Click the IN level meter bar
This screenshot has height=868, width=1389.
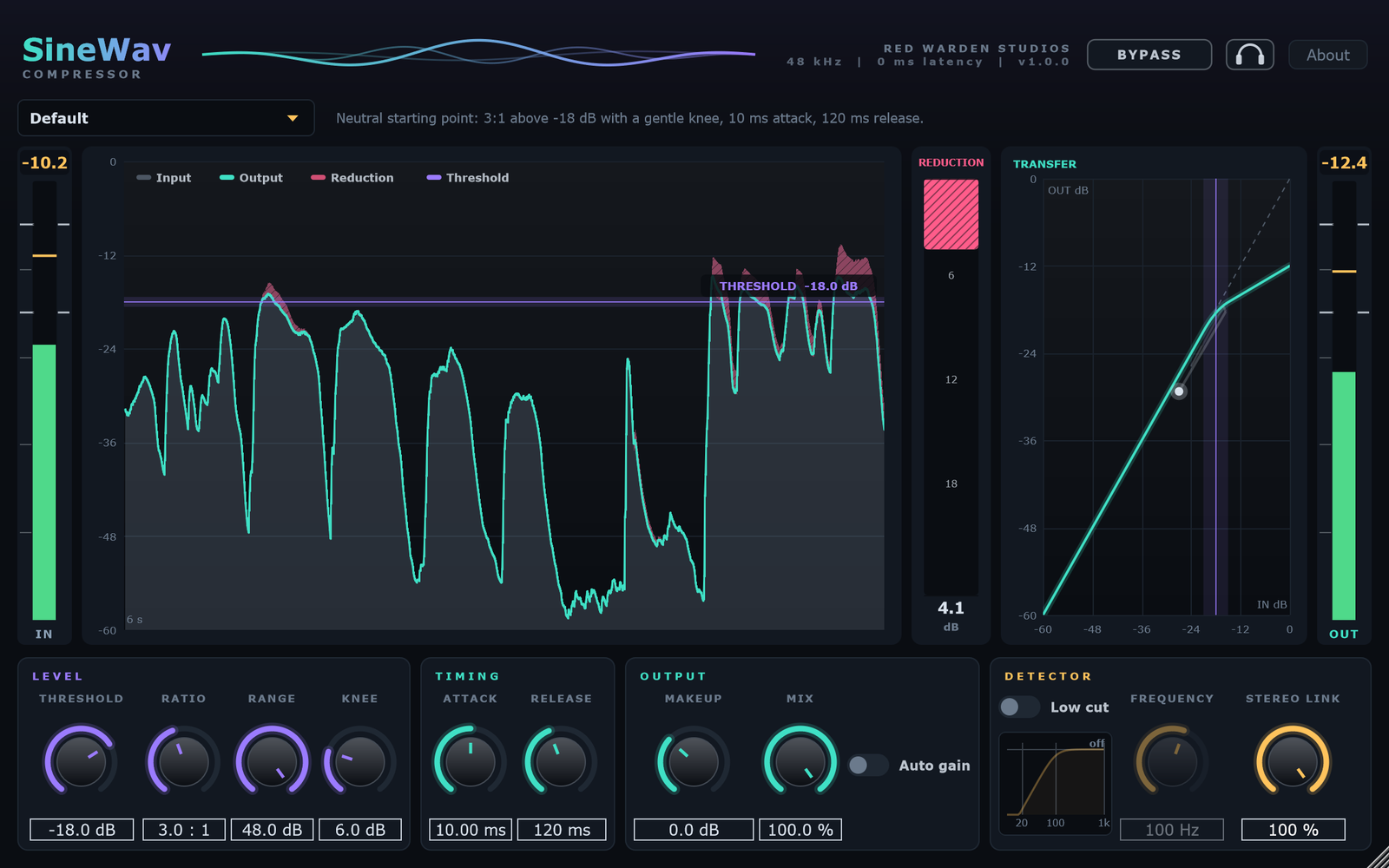tap(44, 400)
